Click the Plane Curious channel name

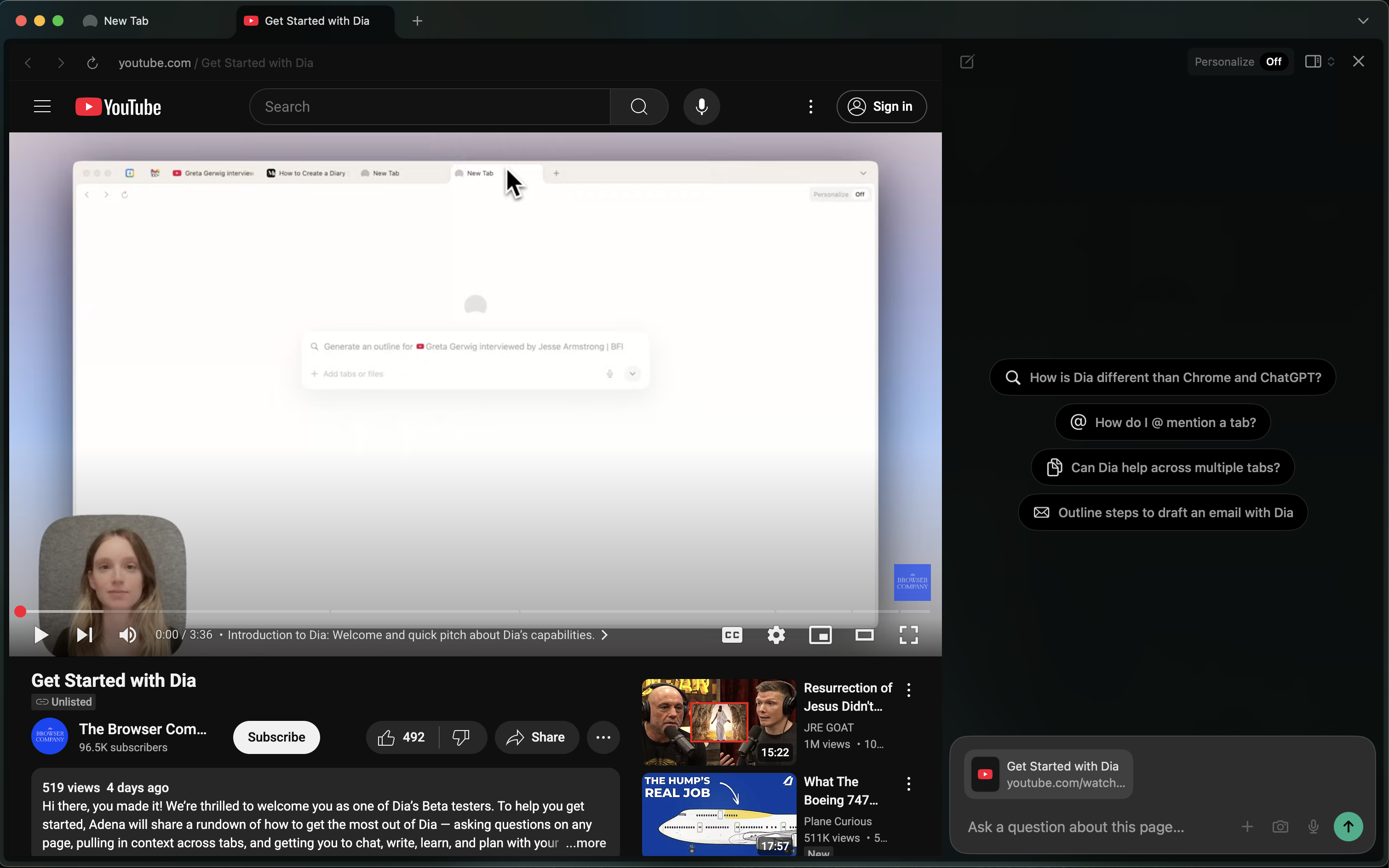tap(838, 821)
